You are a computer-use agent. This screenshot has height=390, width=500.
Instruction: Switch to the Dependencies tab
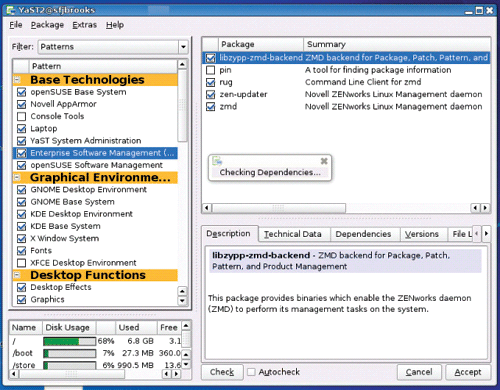click(x=363, y=234)
